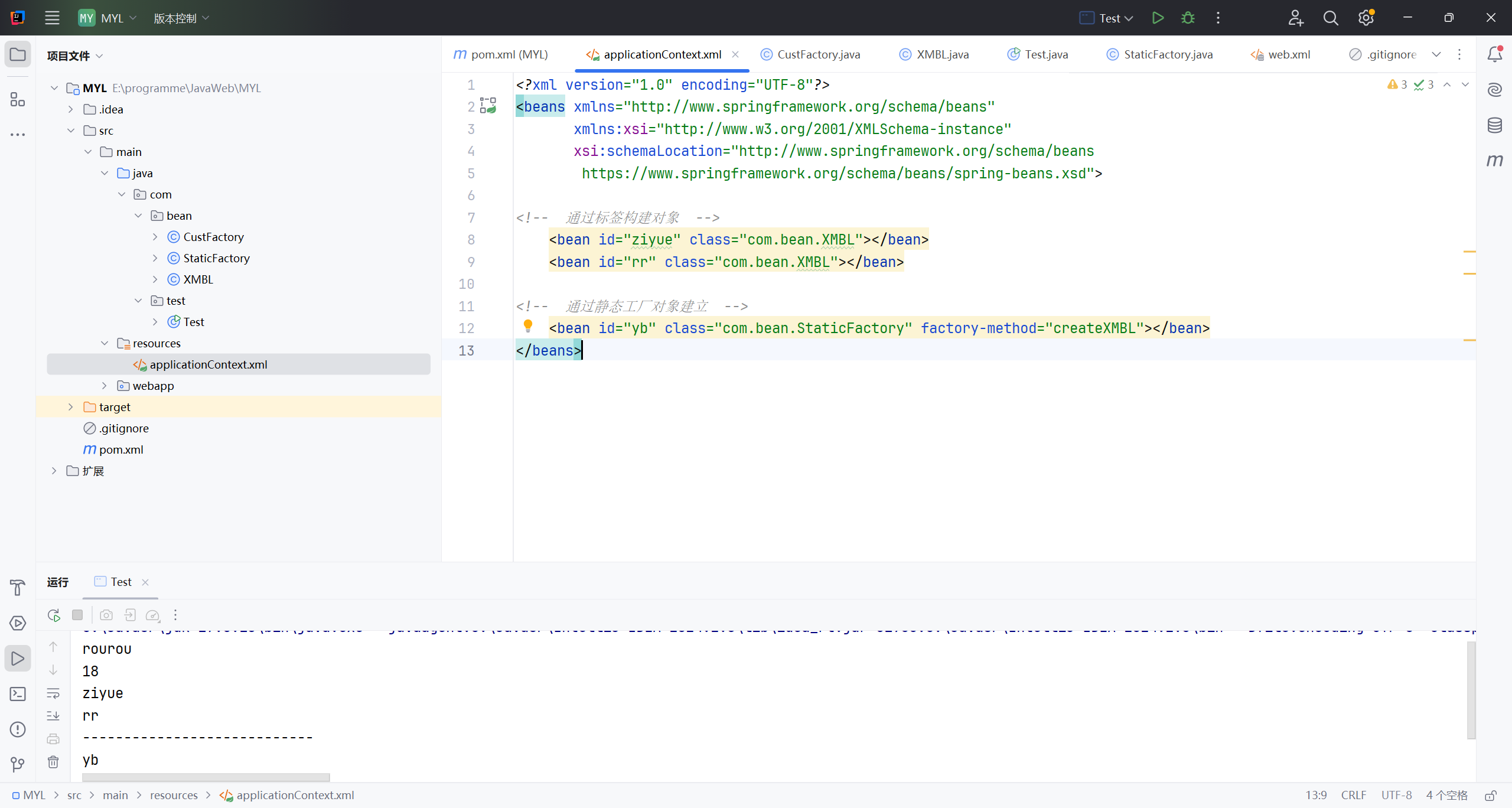
Task: Switch to the StaticFactory.java tab
Action: (x=1167, y=54)
